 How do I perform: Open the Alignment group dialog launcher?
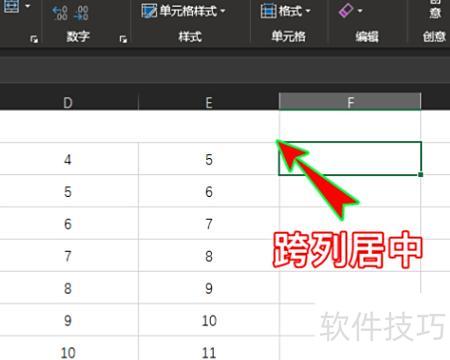(x=34, y=39)
